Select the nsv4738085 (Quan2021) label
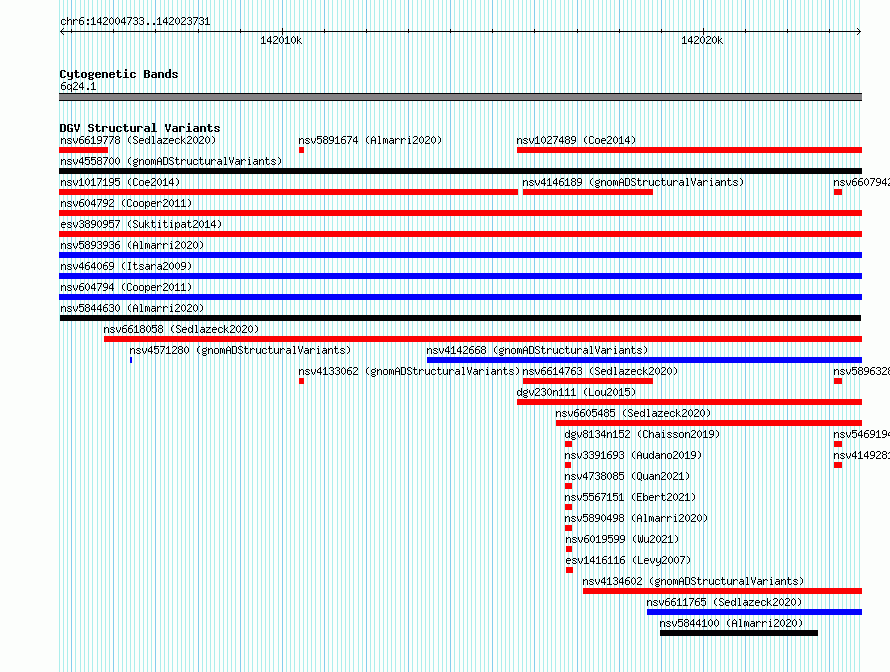Screen dimensions: 890x672 coord(627,476)
